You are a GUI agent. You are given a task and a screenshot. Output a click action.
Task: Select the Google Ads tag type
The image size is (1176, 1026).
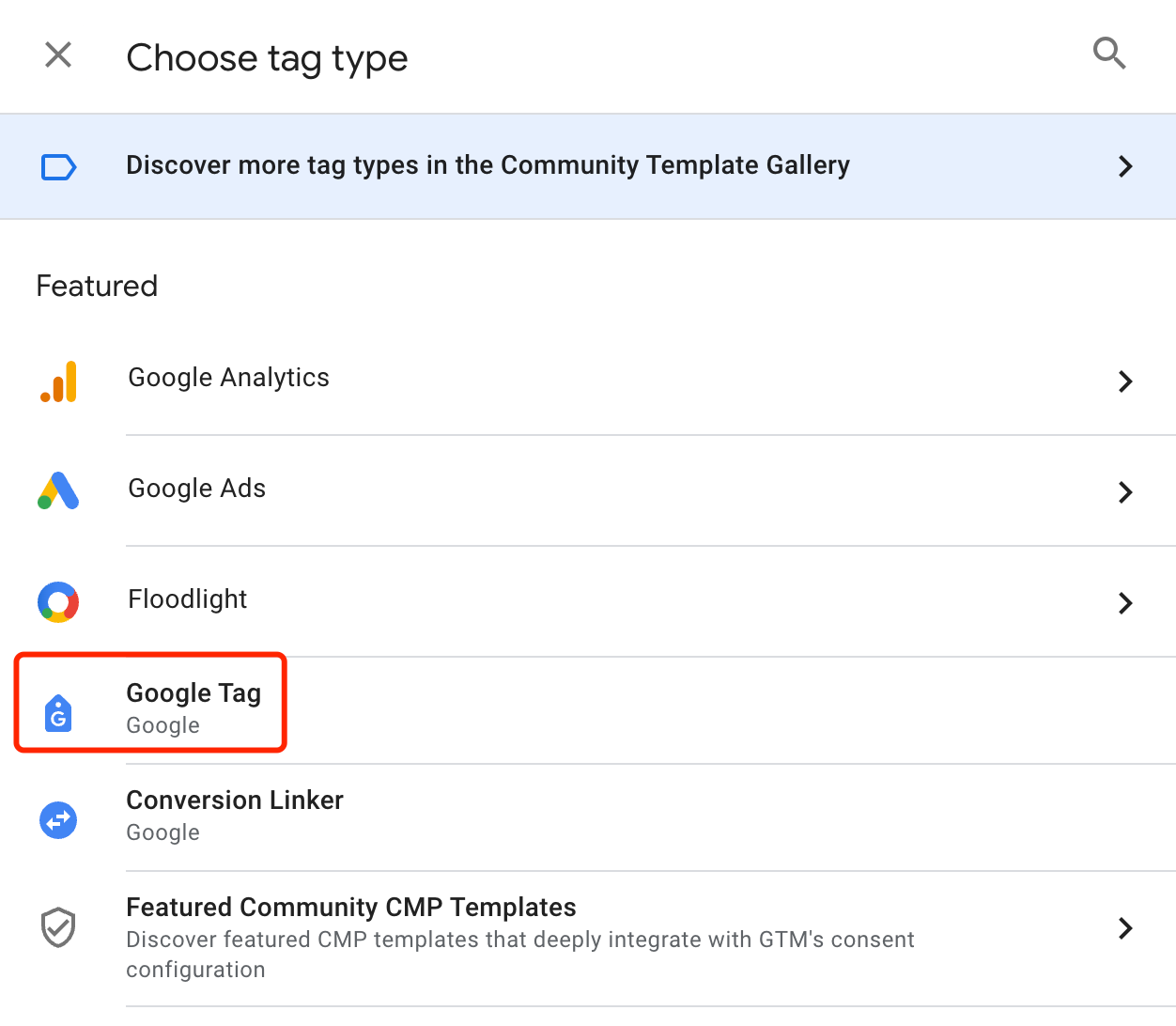coord(197,489)
